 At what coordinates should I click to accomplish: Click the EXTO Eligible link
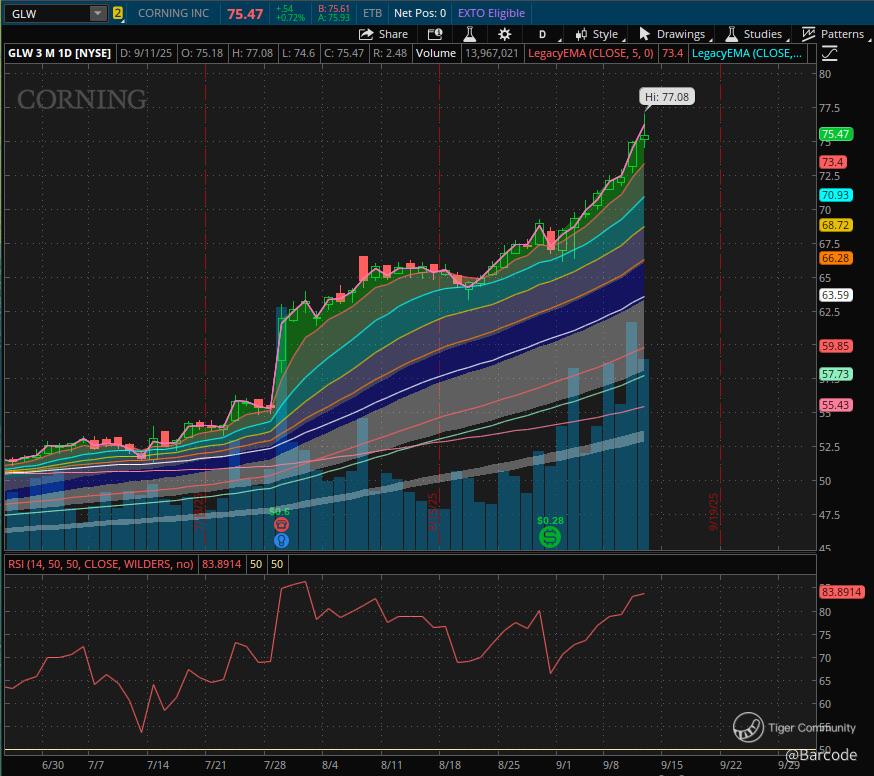click(491, 13)
